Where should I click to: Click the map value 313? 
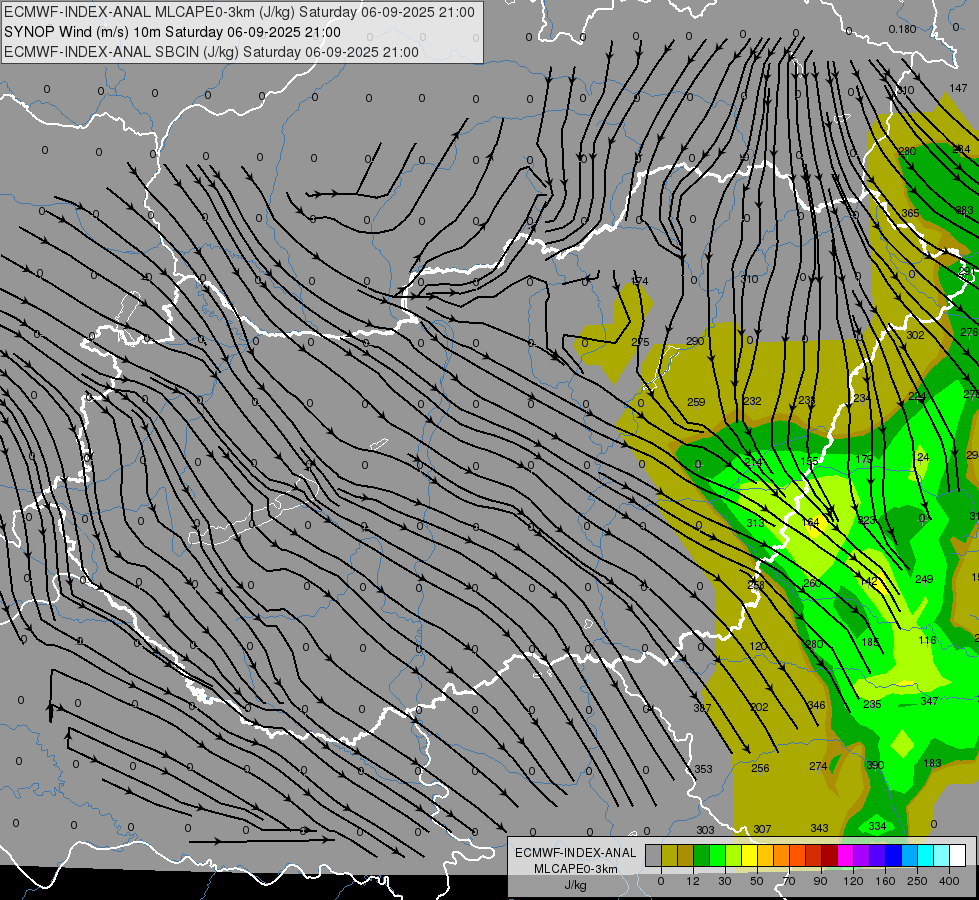pyautogui.click(x=755, y=523)
